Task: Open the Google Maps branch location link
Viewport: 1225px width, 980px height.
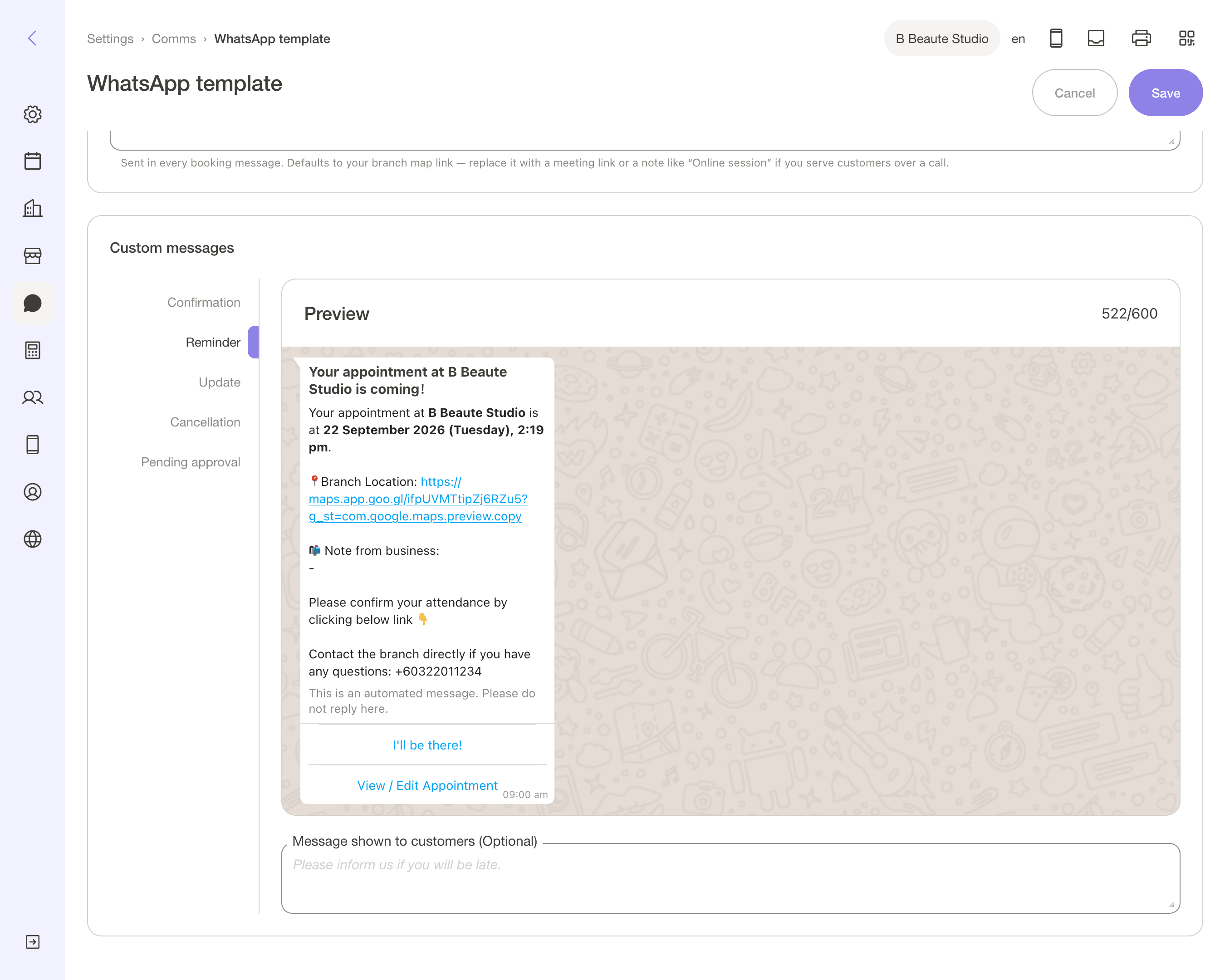Action: 417,499
